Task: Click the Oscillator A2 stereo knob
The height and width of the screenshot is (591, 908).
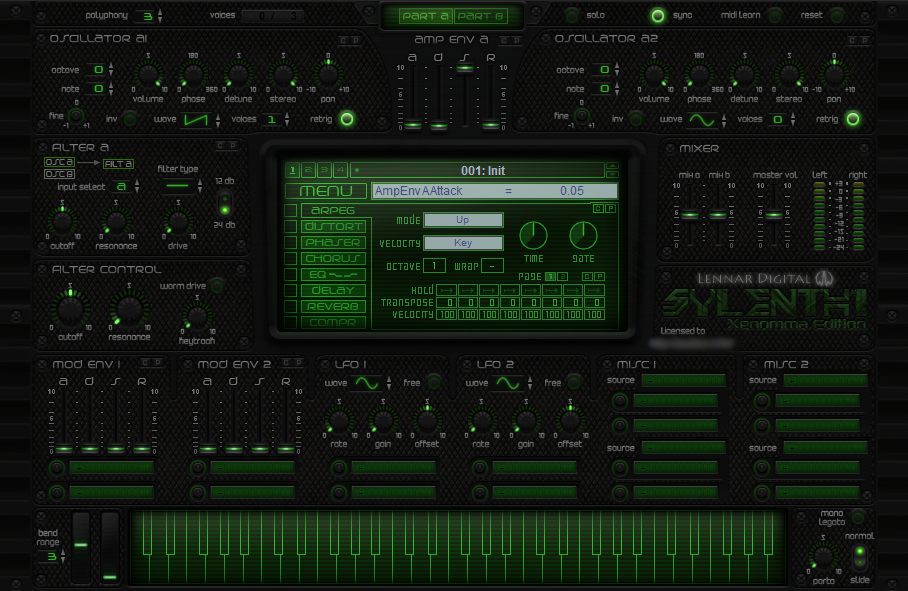Action: pos(789,75)
